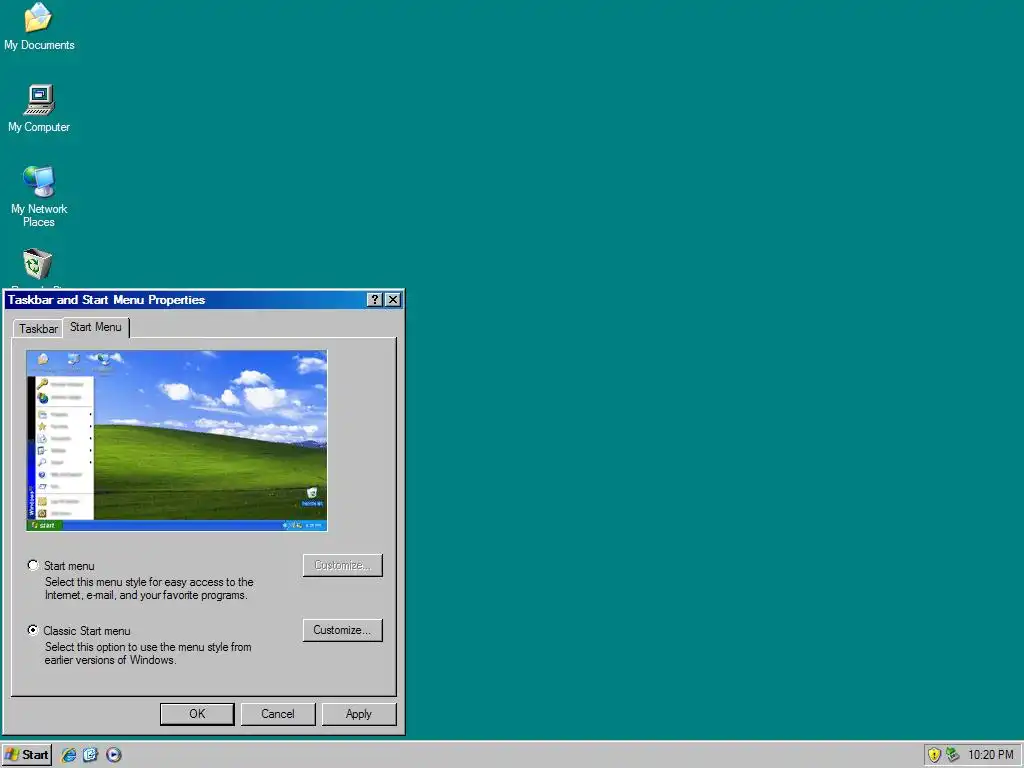Click the 10:20 PM clock
The image size is (1024, 768).
(990, 755)
